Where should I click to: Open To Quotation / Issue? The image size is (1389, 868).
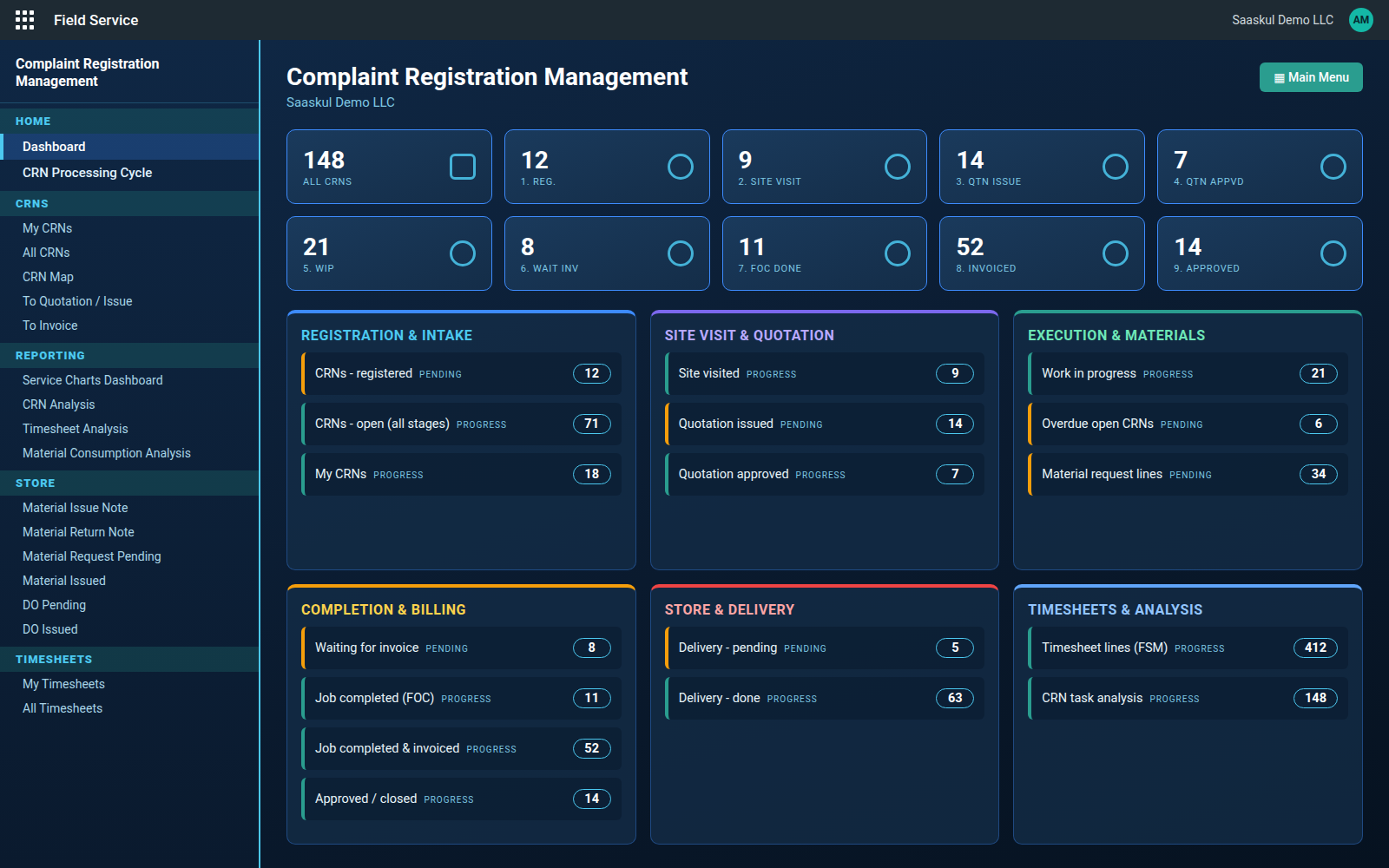click(x=129, y=301)
